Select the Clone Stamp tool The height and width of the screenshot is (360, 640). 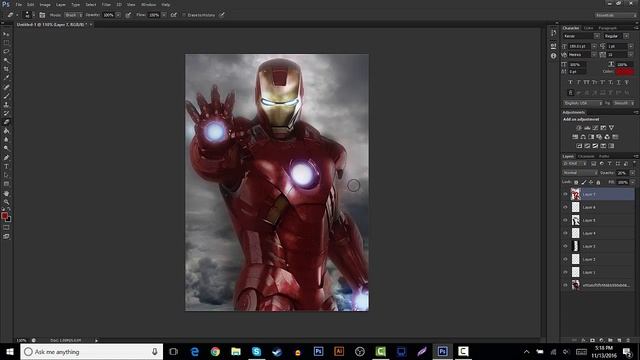click(6, 104)
